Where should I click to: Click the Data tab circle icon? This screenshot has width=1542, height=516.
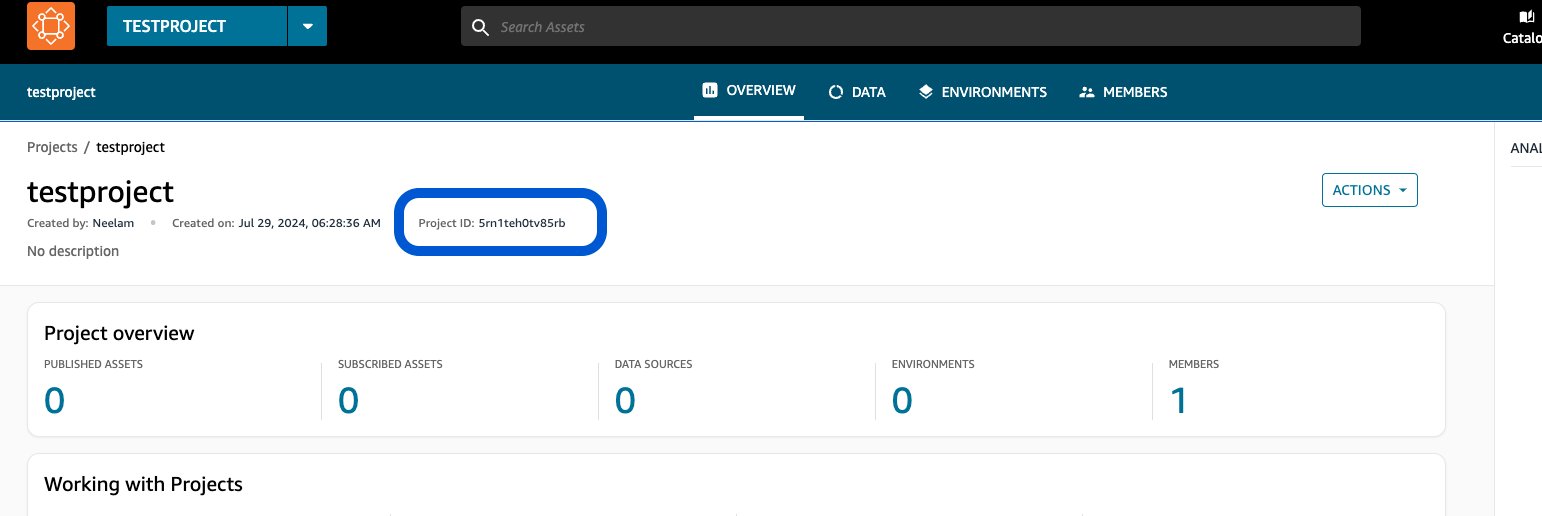(x=836, y=92)
